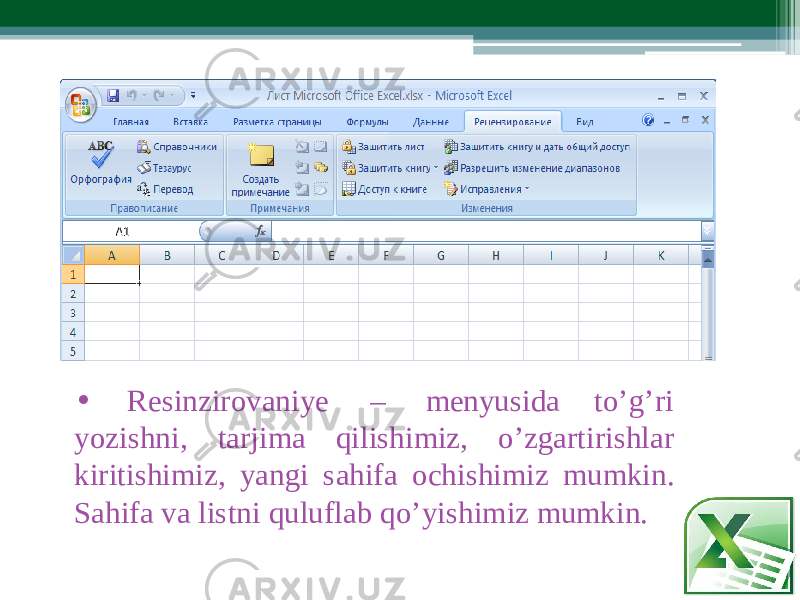Click the Name Box showing A1
The image size is (800, 600).
(131, 232)
